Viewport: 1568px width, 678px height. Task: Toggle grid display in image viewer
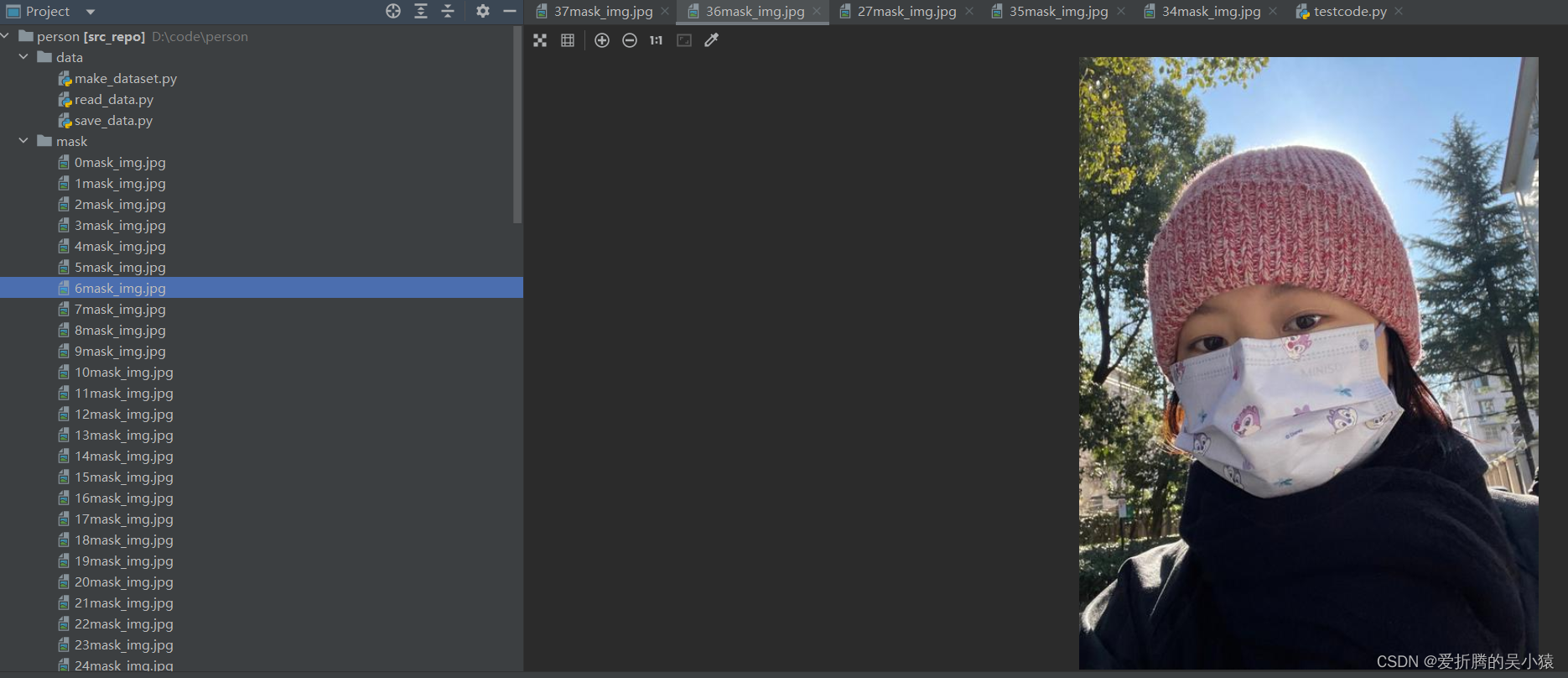(568, 40)
